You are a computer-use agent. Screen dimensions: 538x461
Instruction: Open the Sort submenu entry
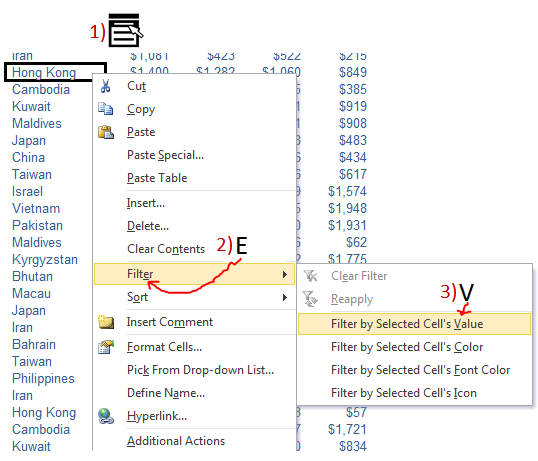point(194,297)
